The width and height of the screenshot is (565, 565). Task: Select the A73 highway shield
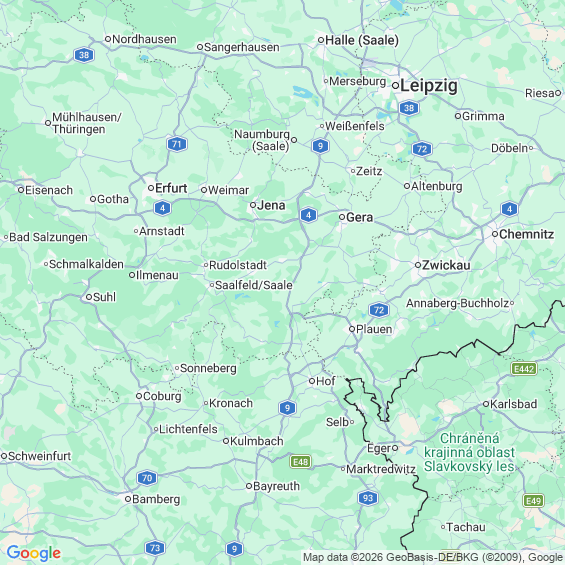click(x=155, y=548)
